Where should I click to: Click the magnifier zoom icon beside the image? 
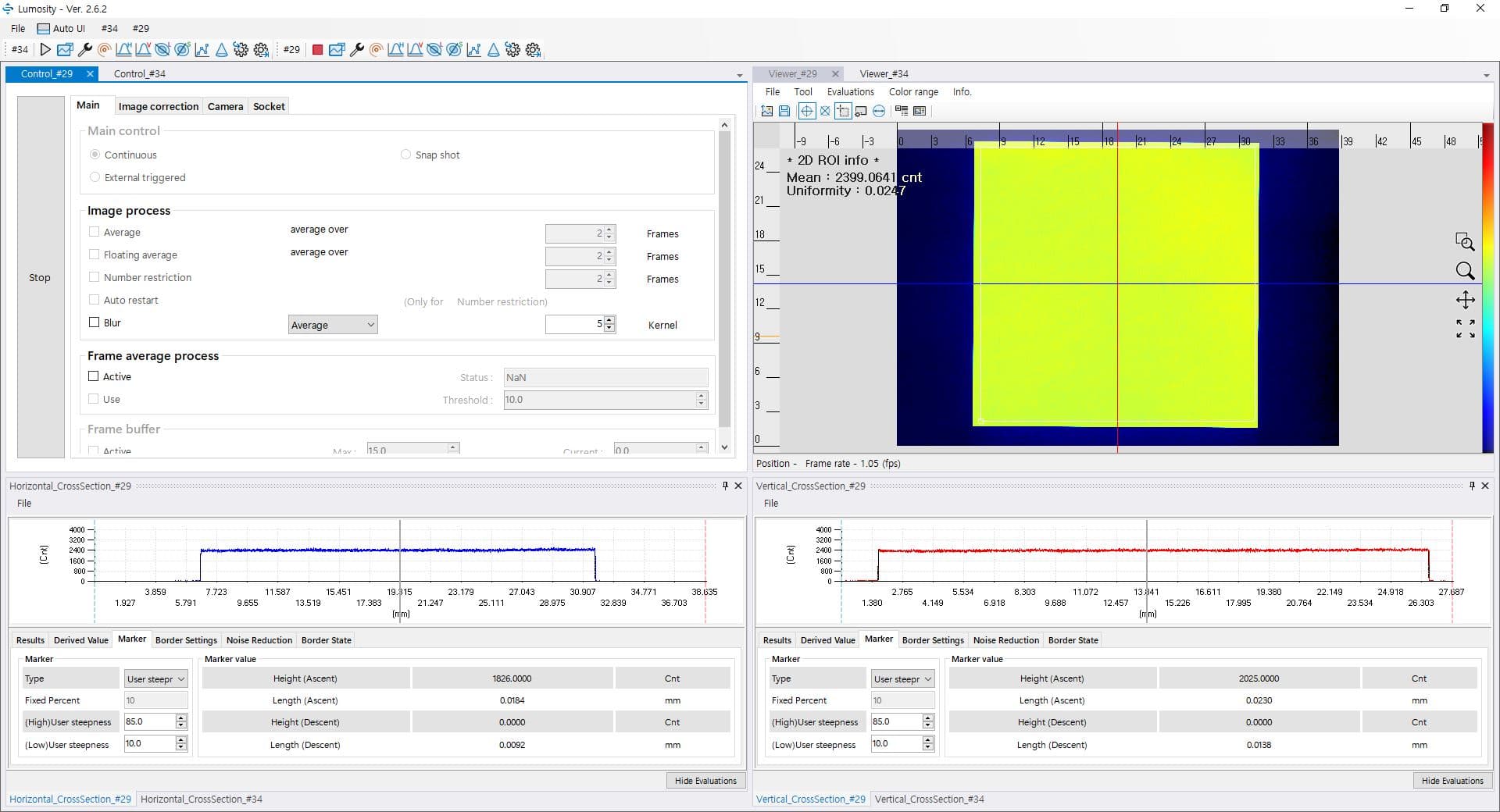pyautogui.click(x=1465, y=270)
